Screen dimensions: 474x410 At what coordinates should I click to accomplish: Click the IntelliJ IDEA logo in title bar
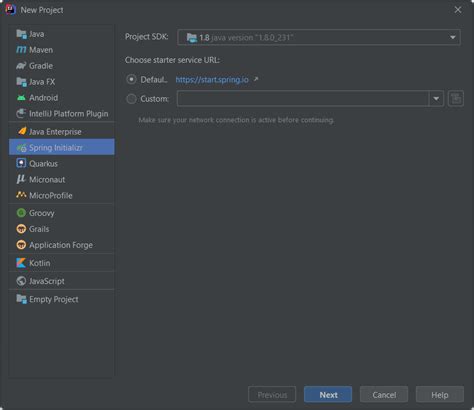point(11,10)
